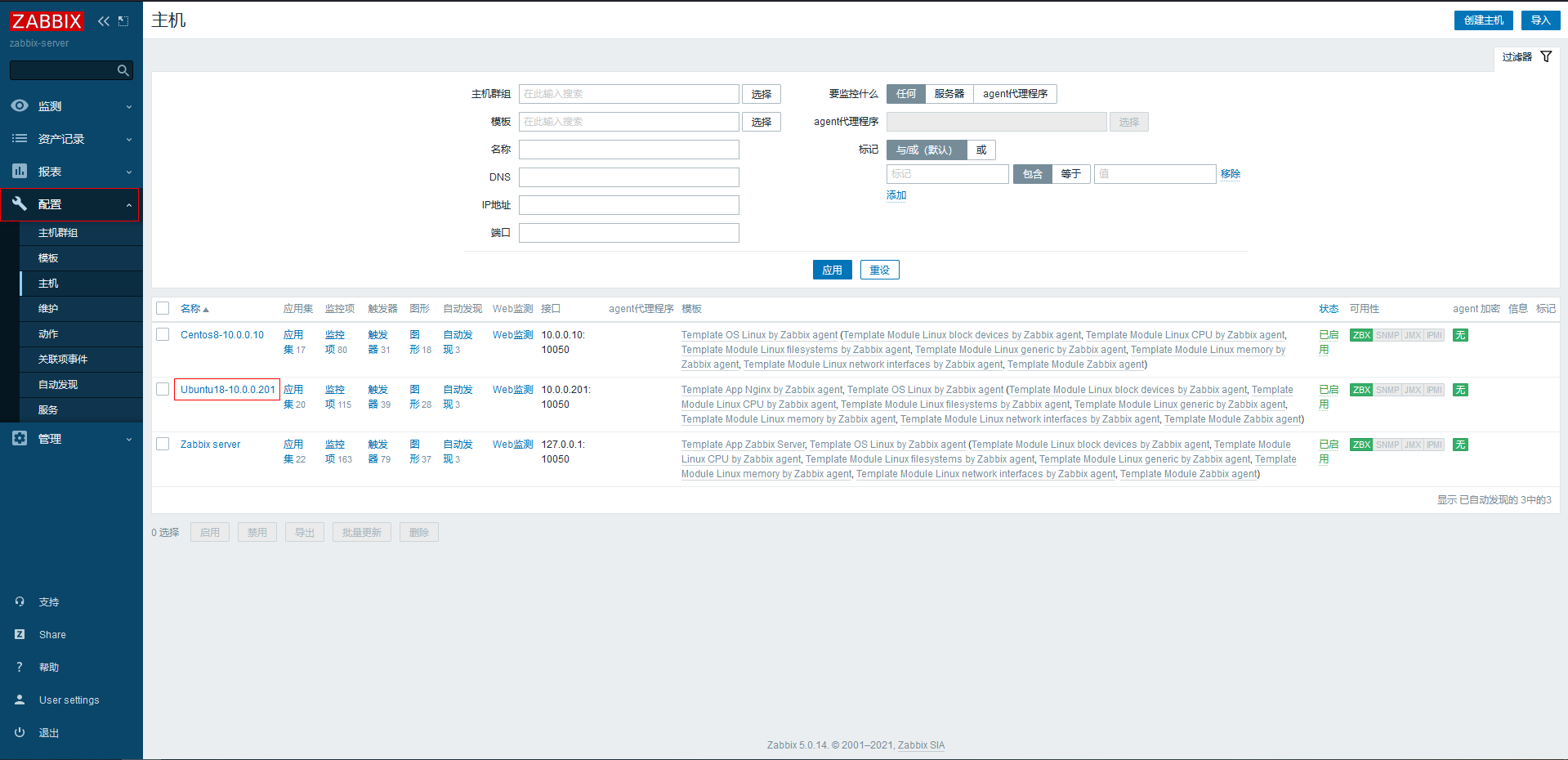1568x760 pixels.
Task: Click the IP地址 filter input field
Action: click(x=629, y=205)
